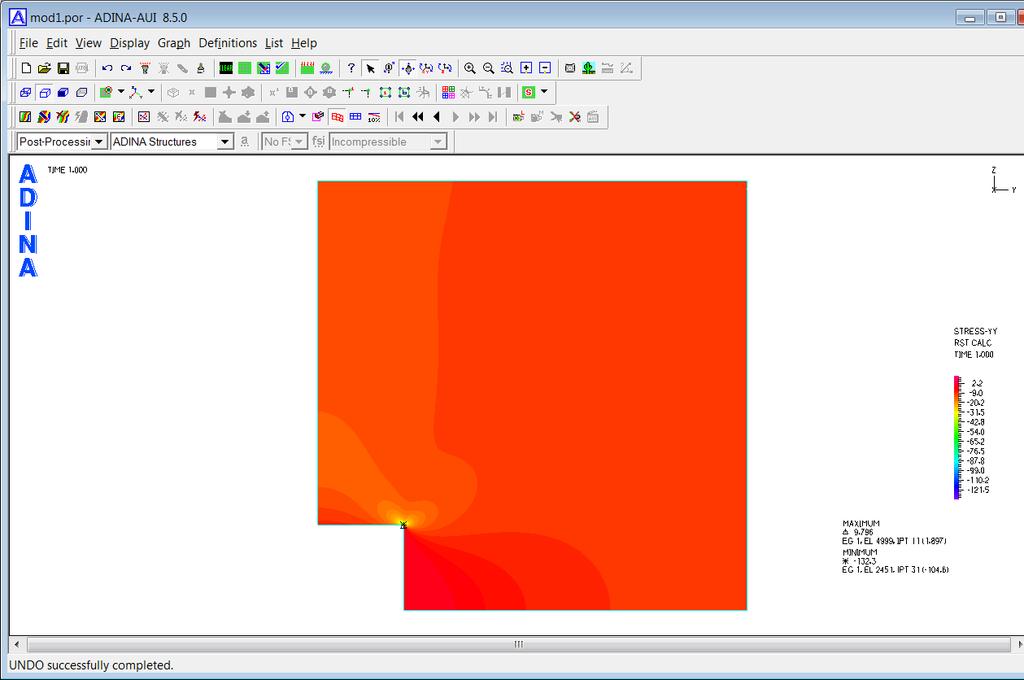The width and height of the screenshot is (1024, 680).
Task: Click the rewind double-left solution arrow
Action: (418, 117)
